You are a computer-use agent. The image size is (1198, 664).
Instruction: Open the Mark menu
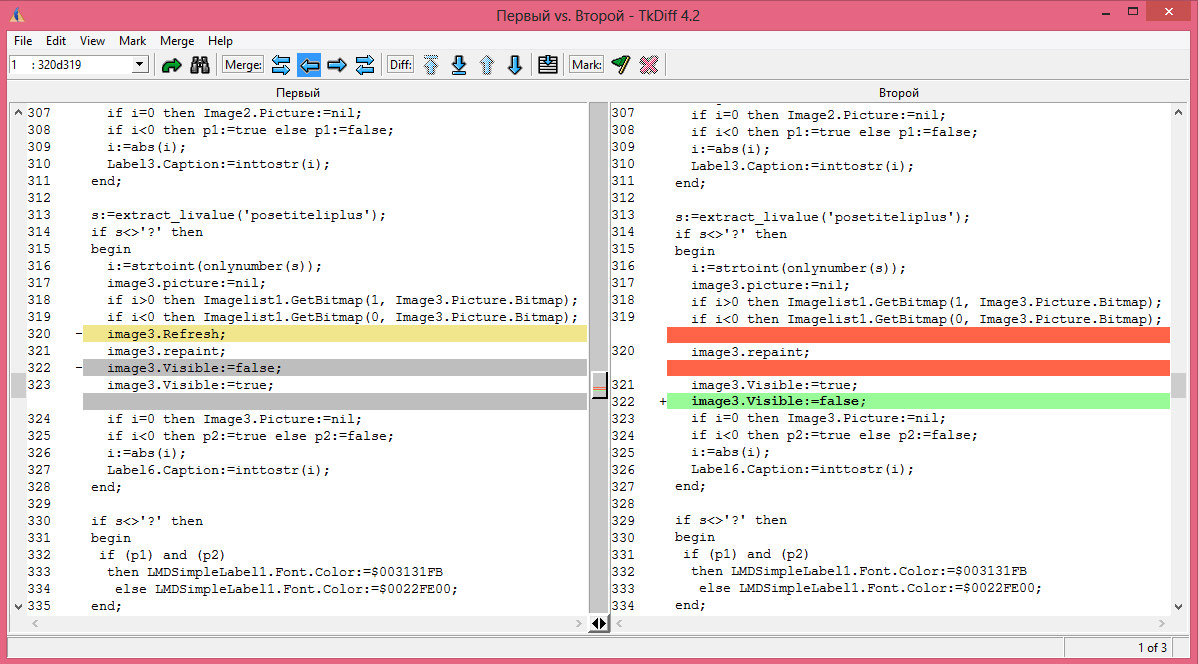click(132, 41)
